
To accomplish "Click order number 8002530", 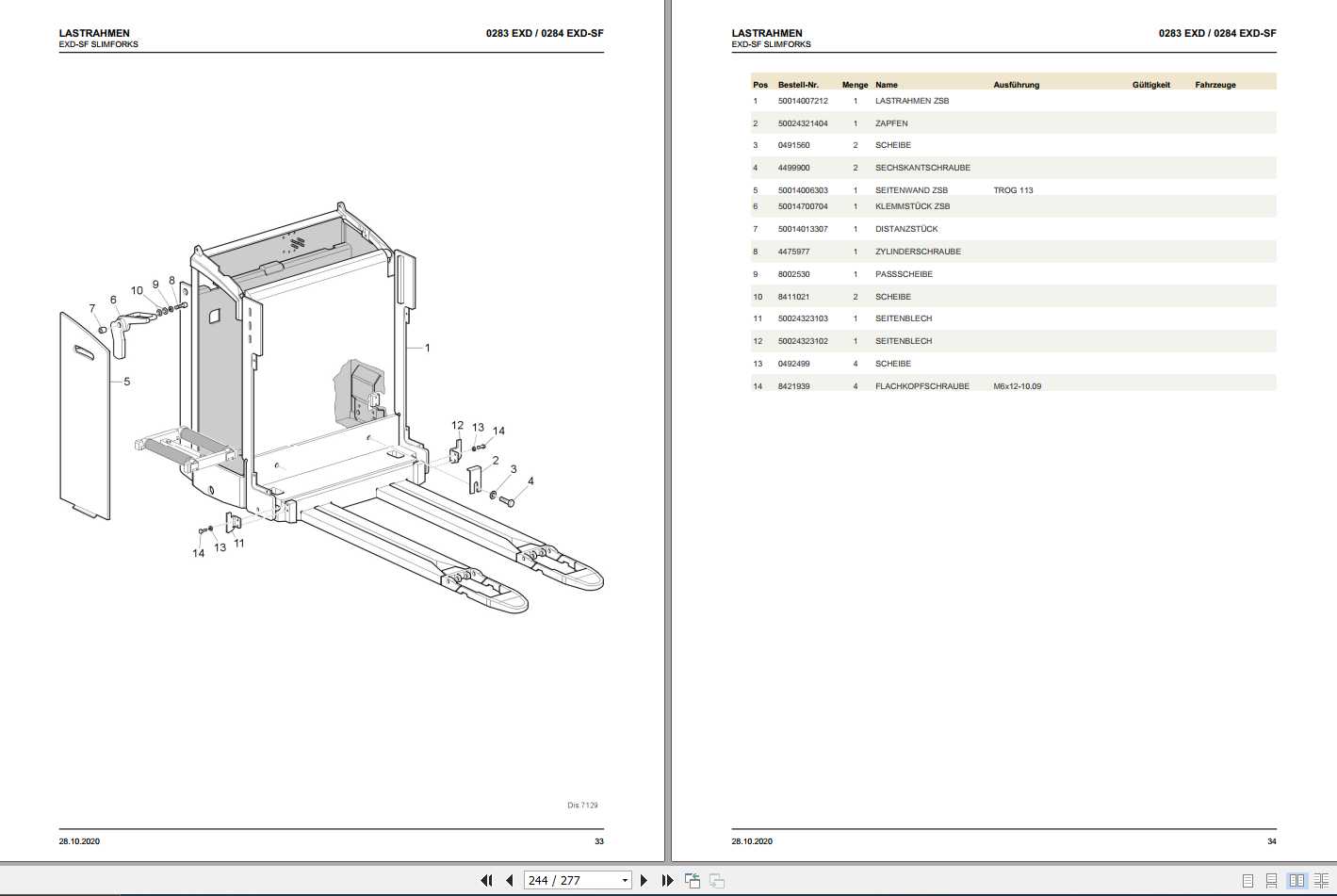I will click(793, 274).
